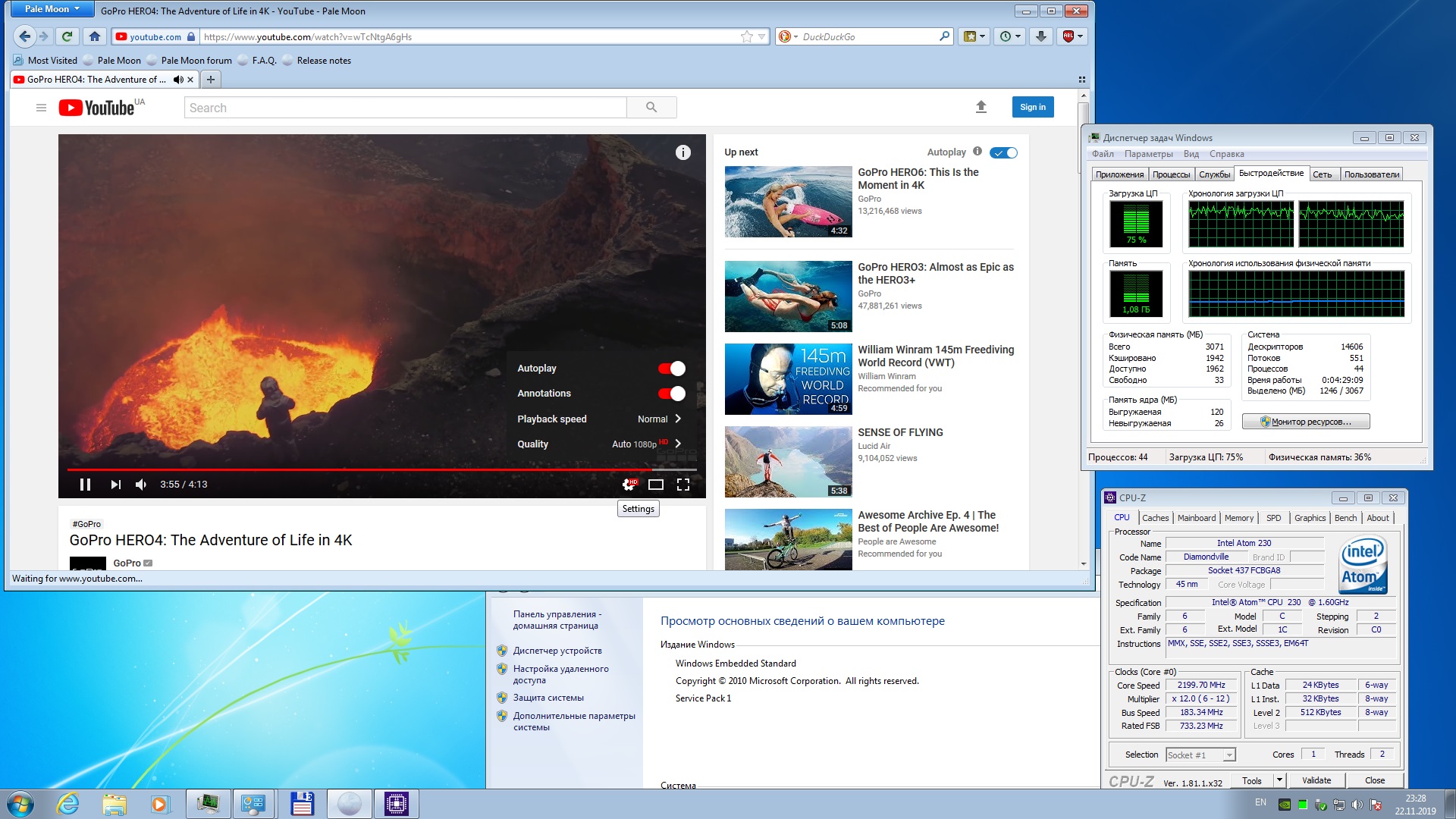
Task: Skip to the next video
Action: (x=115, y=485)
